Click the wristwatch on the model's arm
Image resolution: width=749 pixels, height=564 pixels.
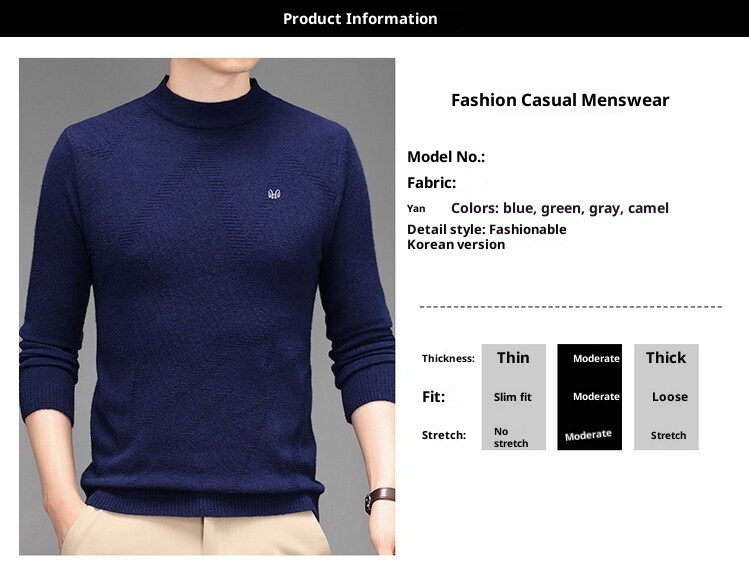click(380, 500)
